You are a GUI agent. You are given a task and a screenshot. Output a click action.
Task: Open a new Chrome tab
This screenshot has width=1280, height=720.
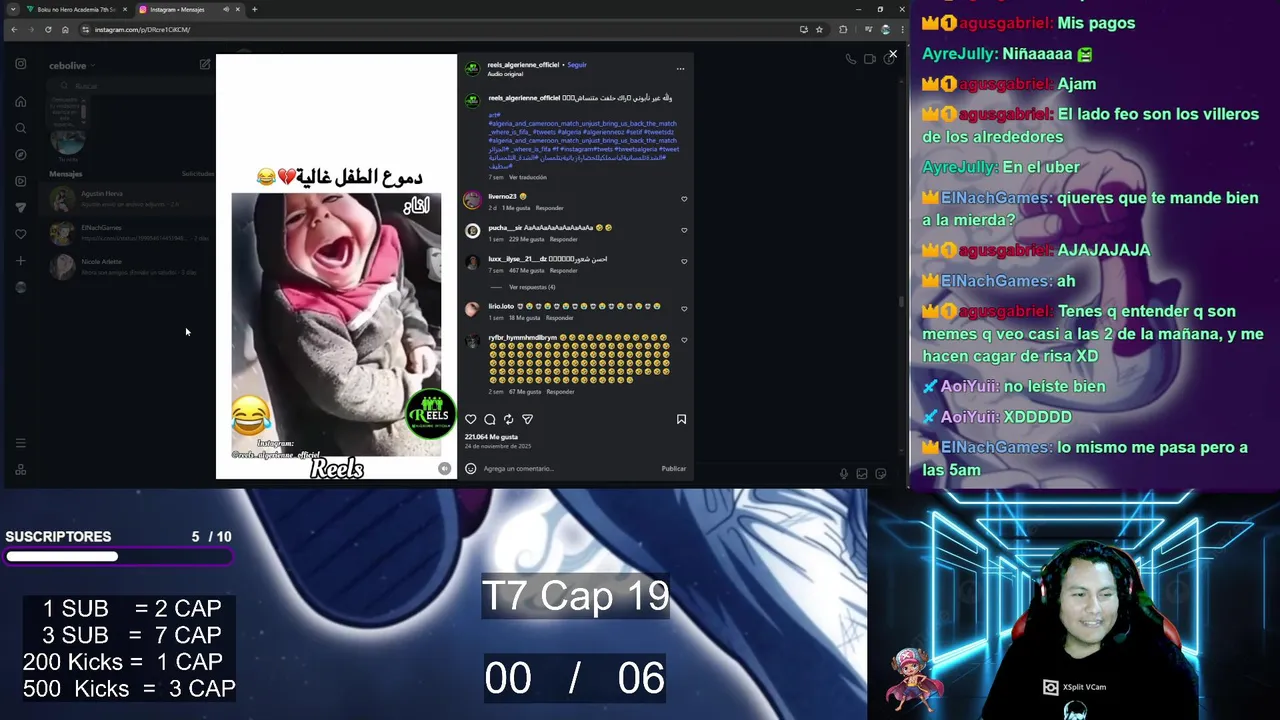(254, 9)
